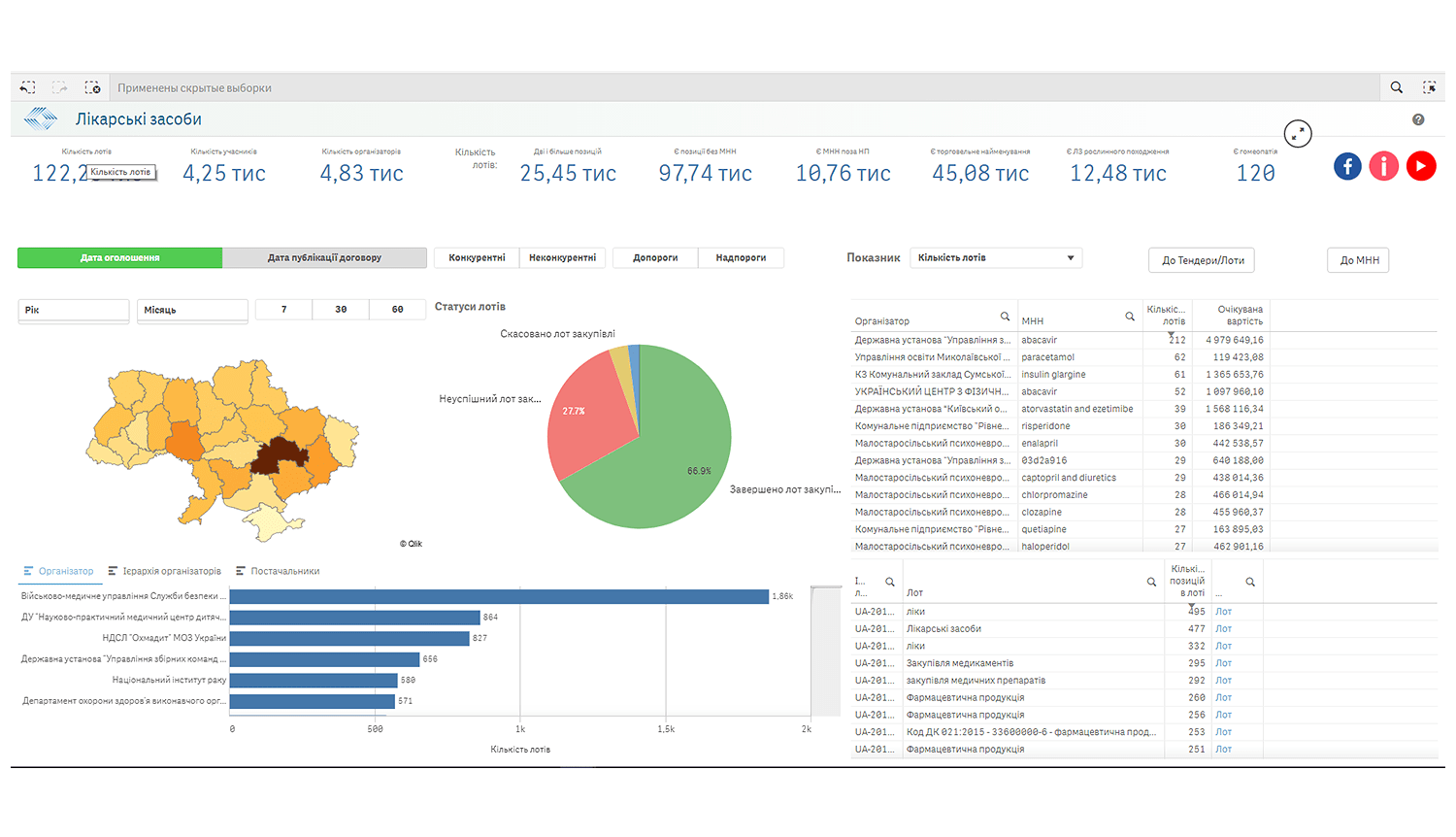This screenshot has width=1456, height=837.
Task: Click the selections tool icon top right
Action: tap(1430, 86)
